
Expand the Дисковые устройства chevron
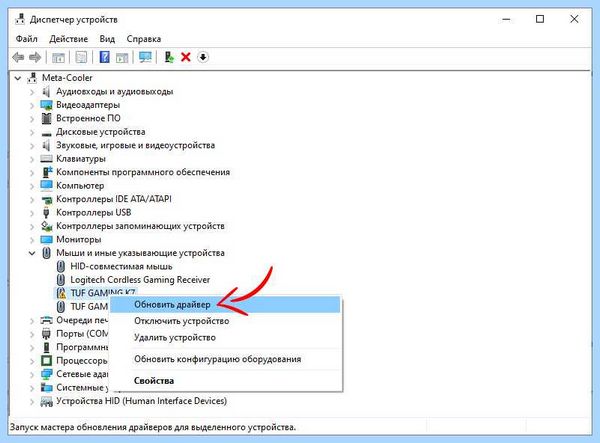tap(32, 132)
